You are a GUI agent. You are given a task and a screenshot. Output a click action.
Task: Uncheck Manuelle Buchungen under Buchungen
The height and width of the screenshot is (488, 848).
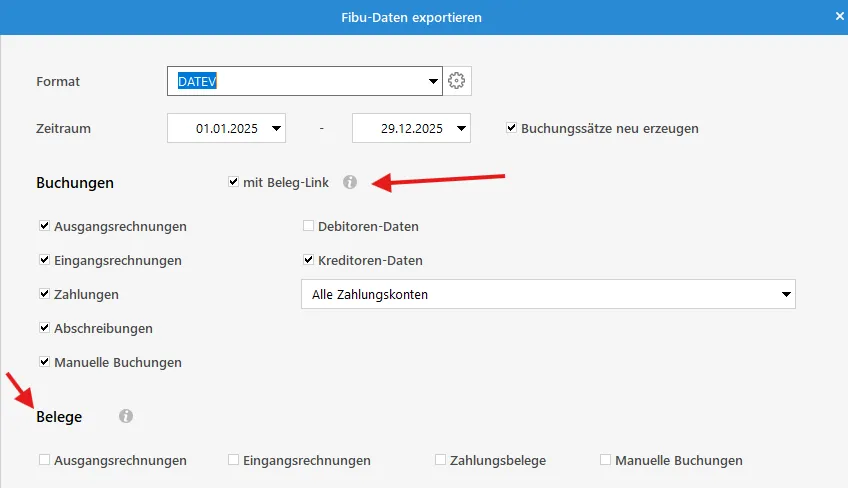[x=45, y=362]
